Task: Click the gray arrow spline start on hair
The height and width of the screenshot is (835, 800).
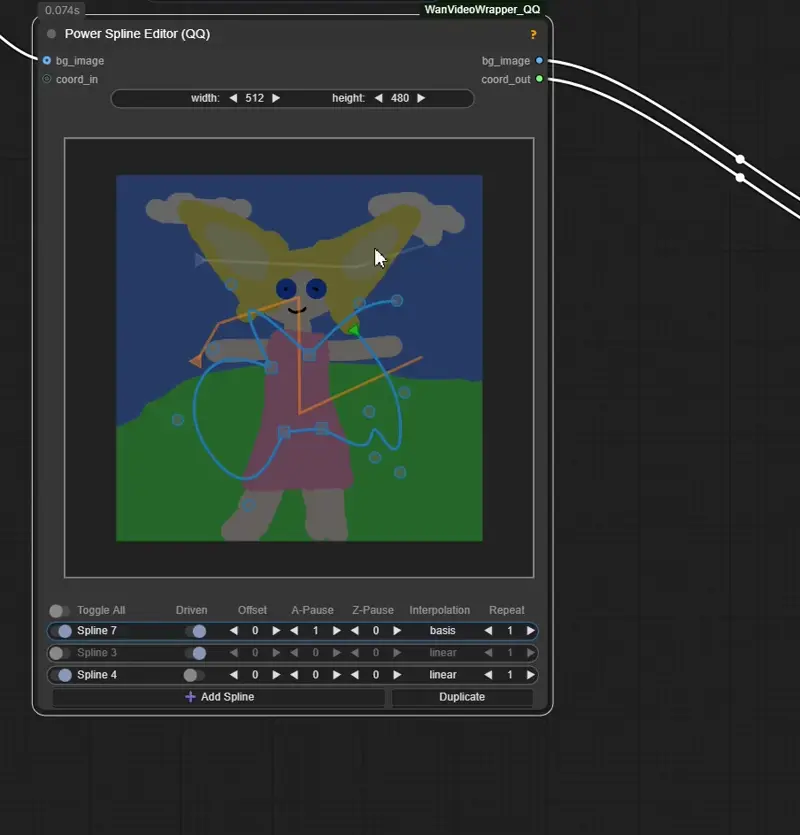Action: pyautogui.click(x=199, y=260)
